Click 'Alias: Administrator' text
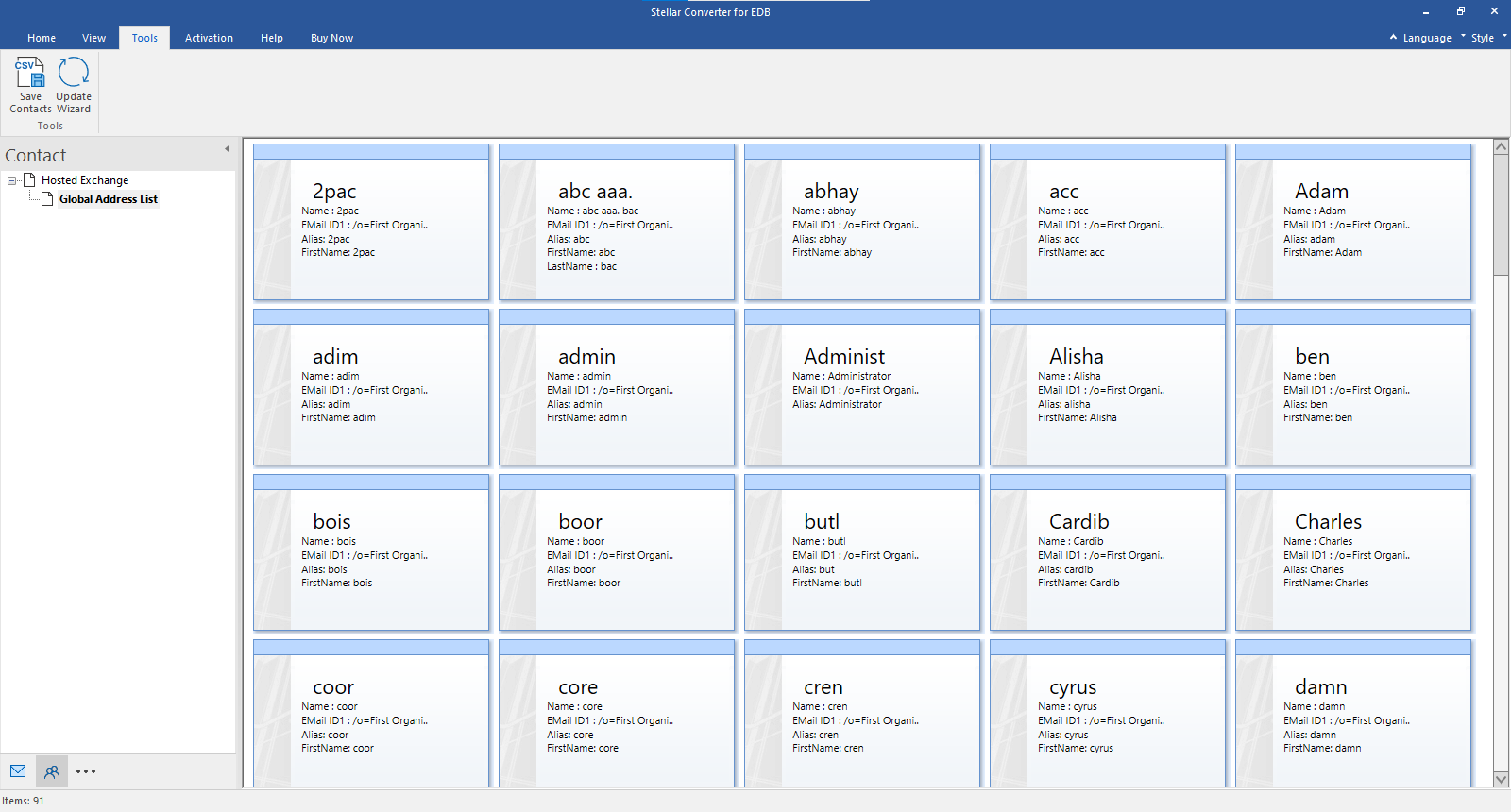 click(x=837, y=404)
